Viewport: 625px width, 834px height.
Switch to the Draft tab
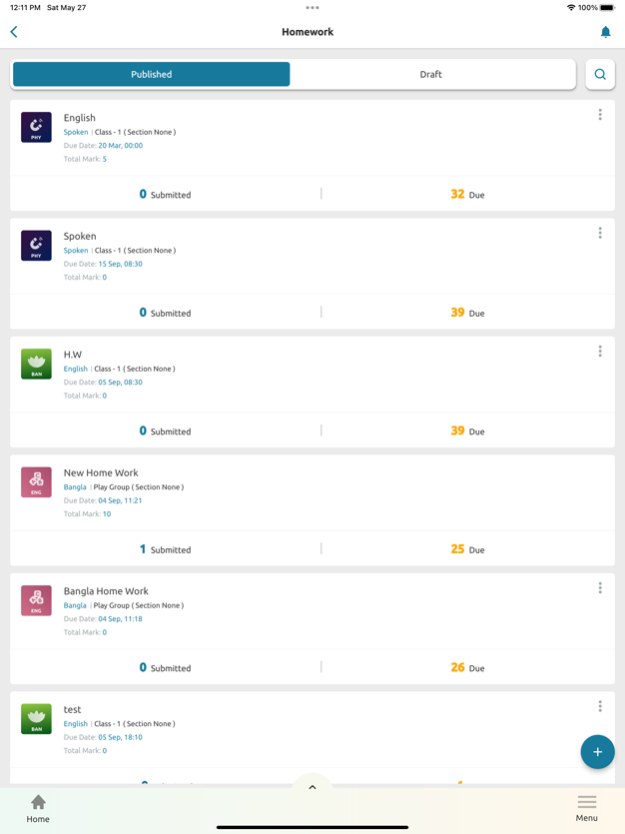tap(431, 74)
